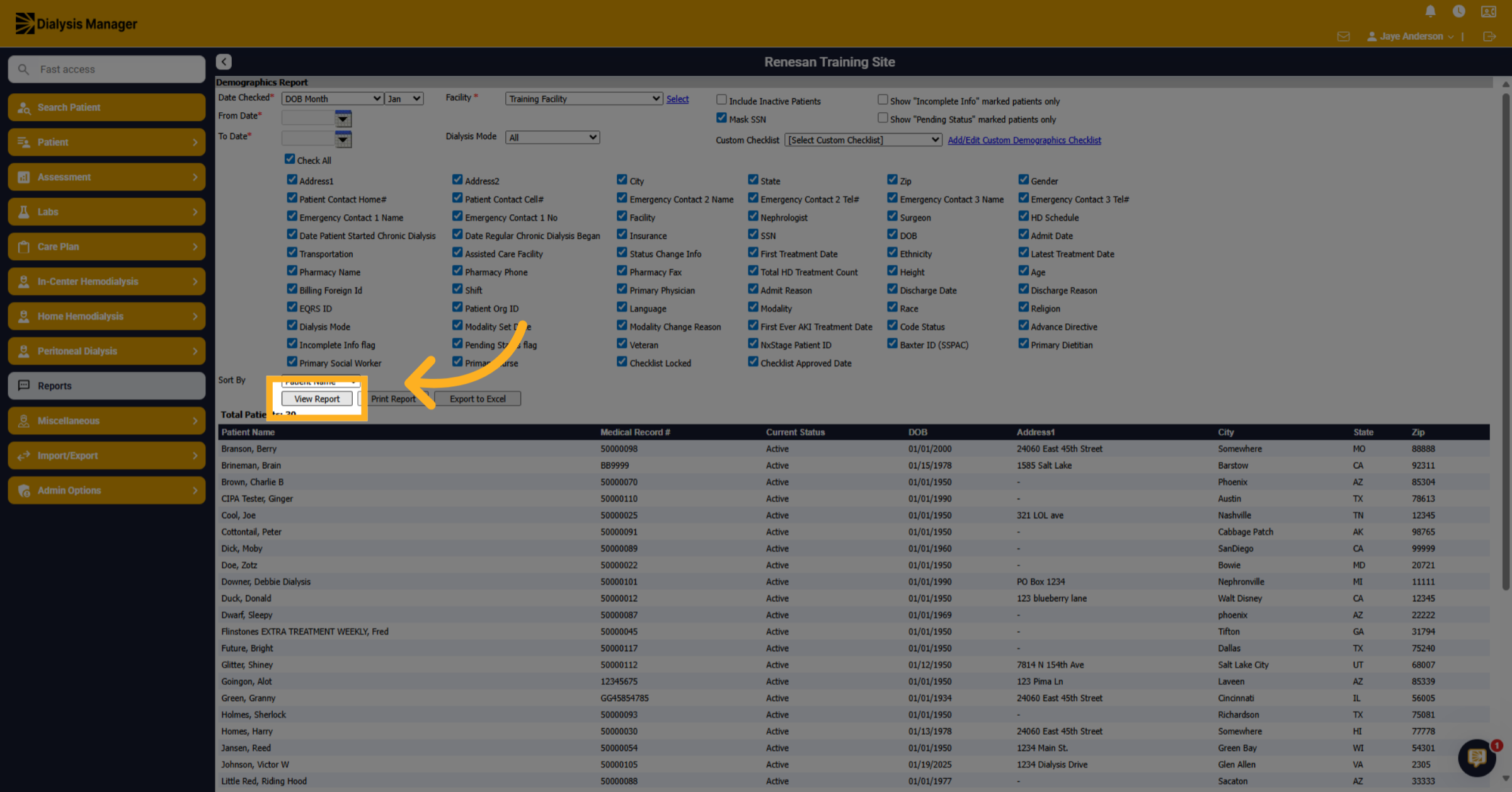The width and height of the screenshot is (1512, 792).
Task: Click the Care Plan clipboard icon
Action: [x=24, y=247]
